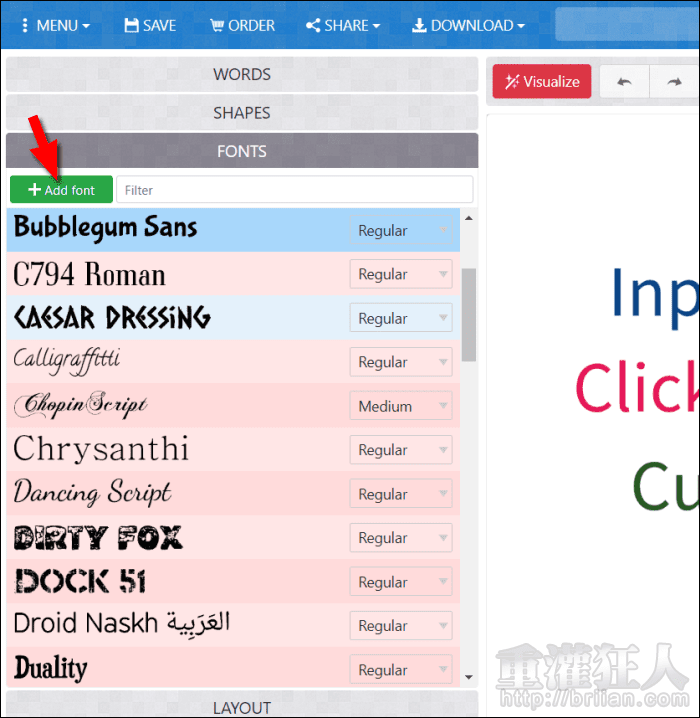700x718 pixels.
Task: Open Dancing Script style dropdown
Action: [401, 494]
